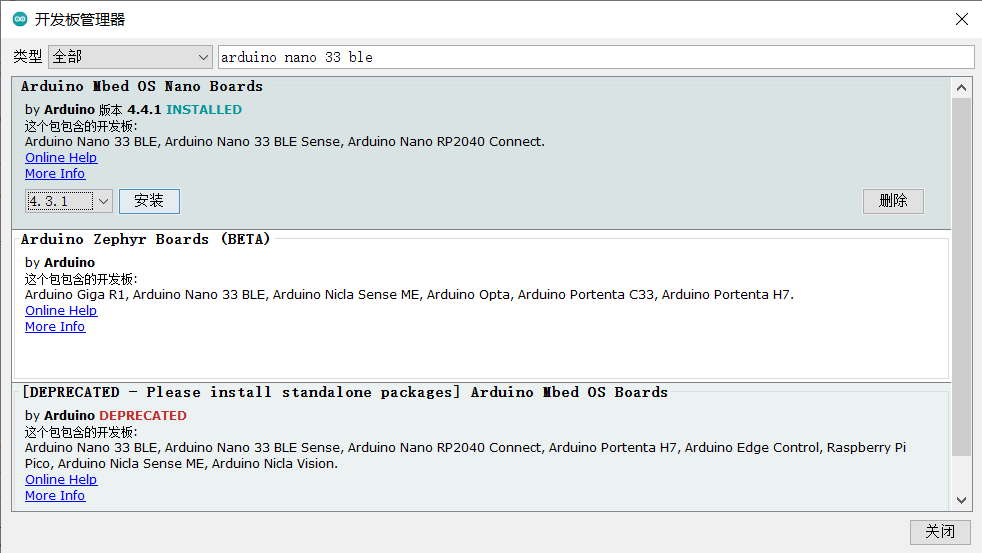This screenshot has height=553, width=982.
Task: Open More Info for deprecated Mbed OS Boards
Action: (x=55, y=495)
